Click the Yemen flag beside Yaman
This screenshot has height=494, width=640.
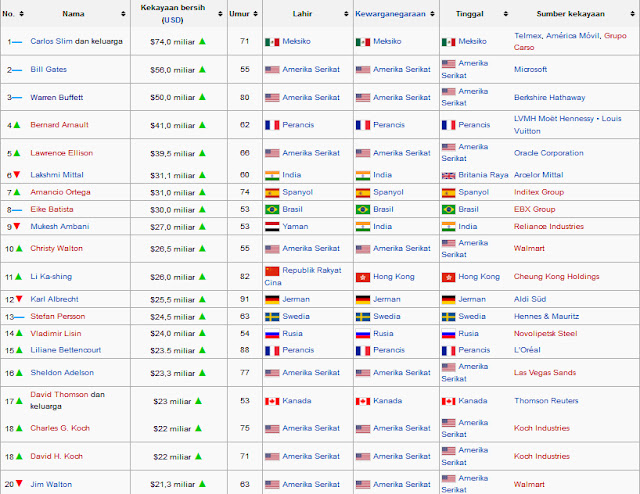[272, 227]
